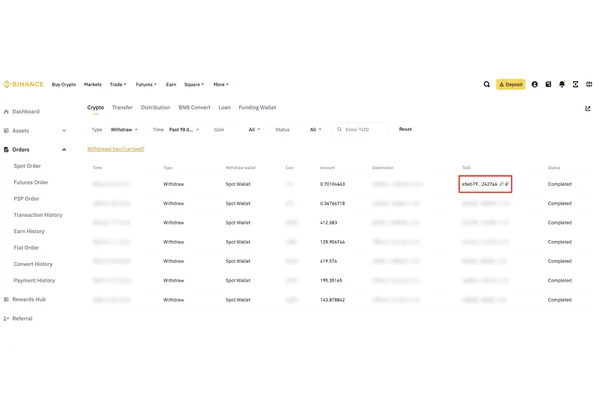The width and height of the screenshot is (600, 400).
Task: Click the amount 412.583
Action: pos(328,223)
